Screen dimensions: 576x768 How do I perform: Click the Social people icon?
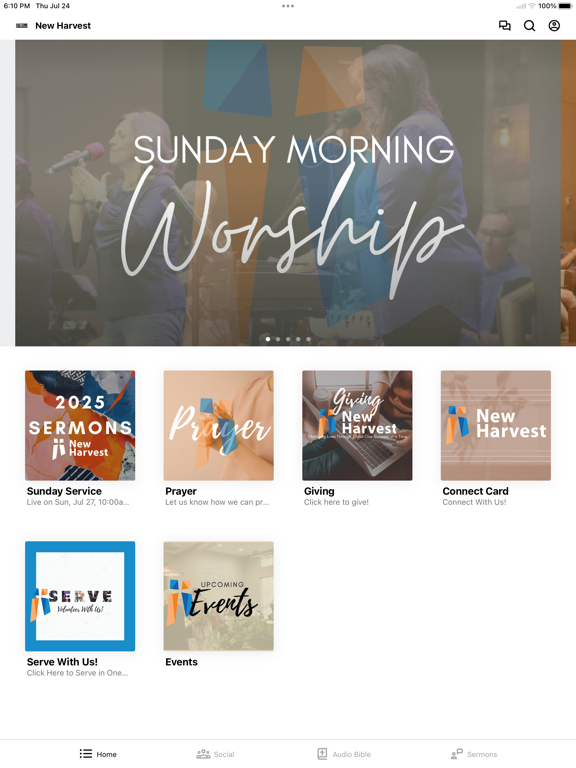tap(203, 754)
